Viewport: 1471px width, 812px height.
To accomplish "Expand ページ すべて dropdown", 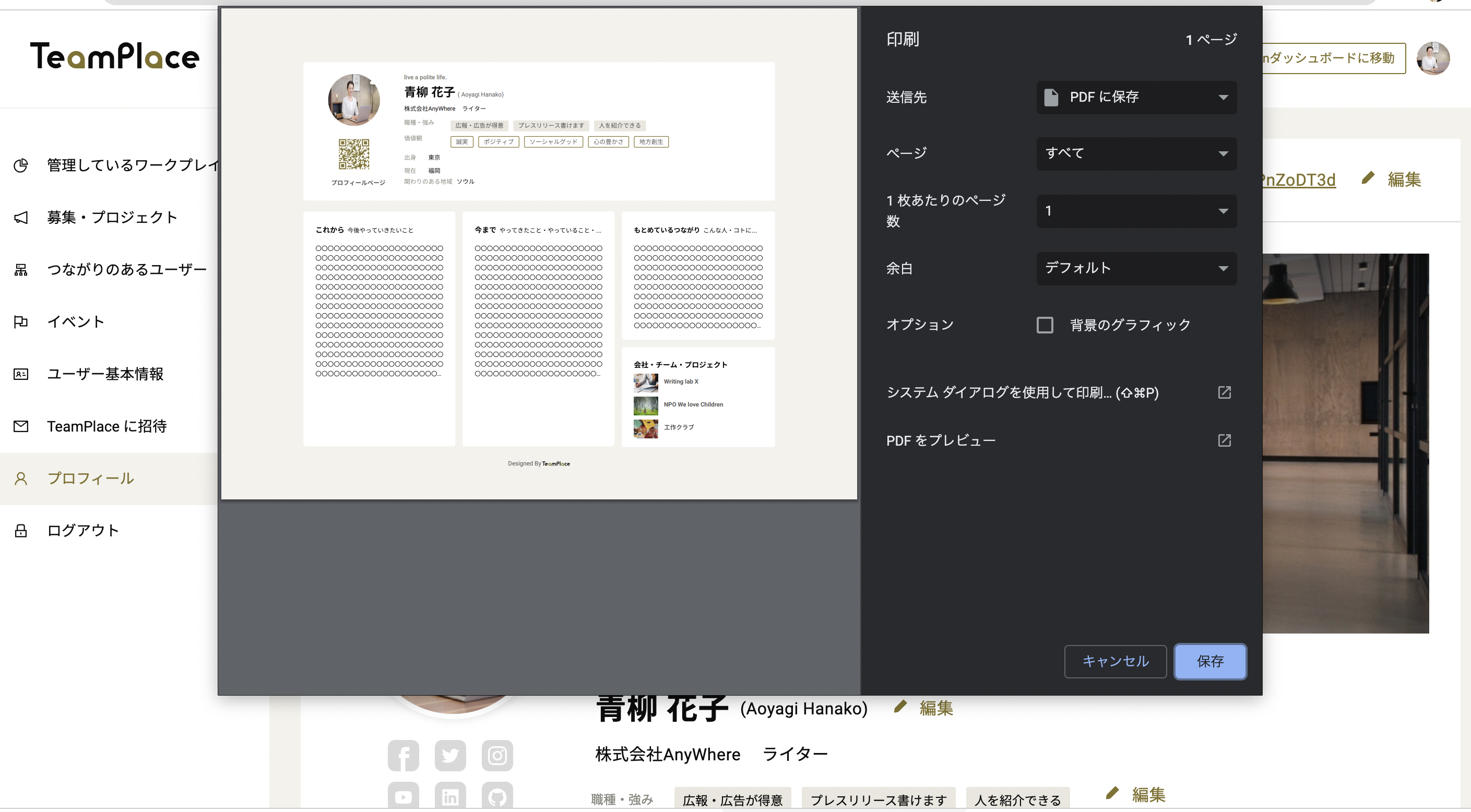I will click(1136, 153).
